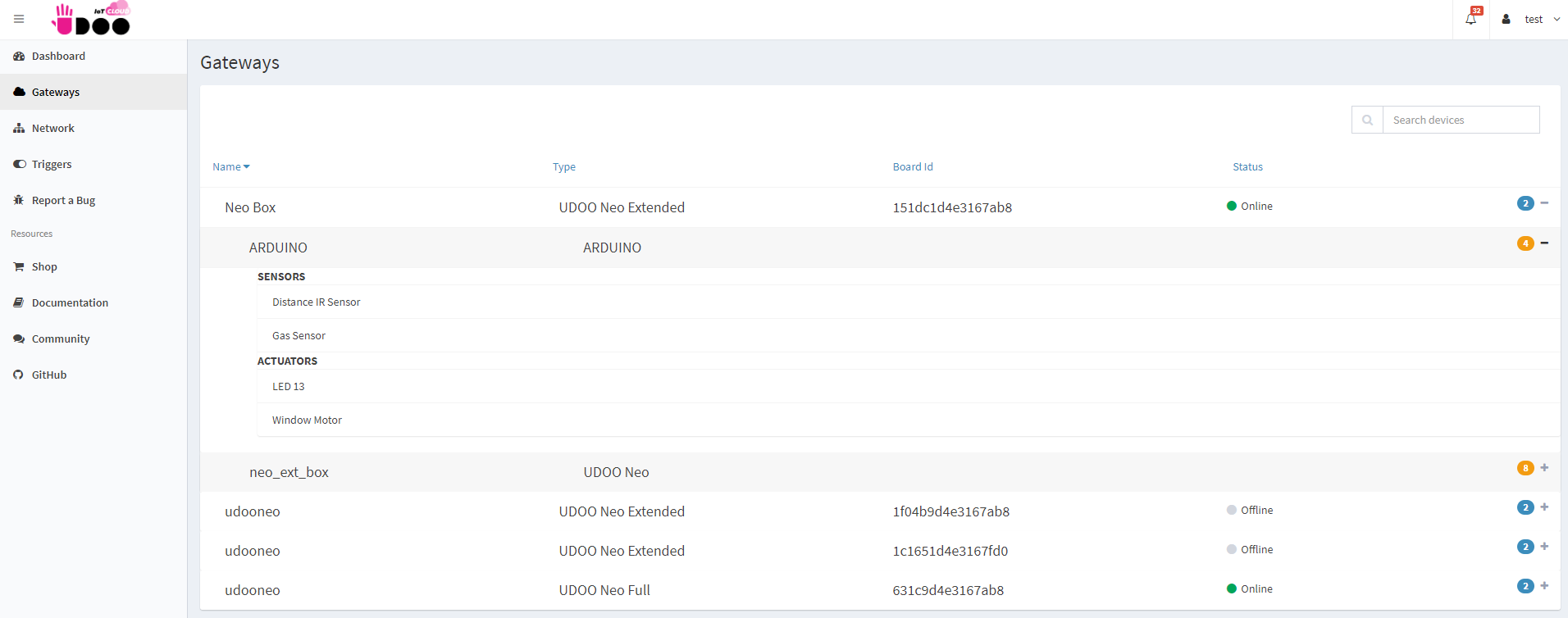This screenshot has width=1568, height=618.
Task: Collapse the ARDUINO device row
Action: click(x=1544, y=243)
